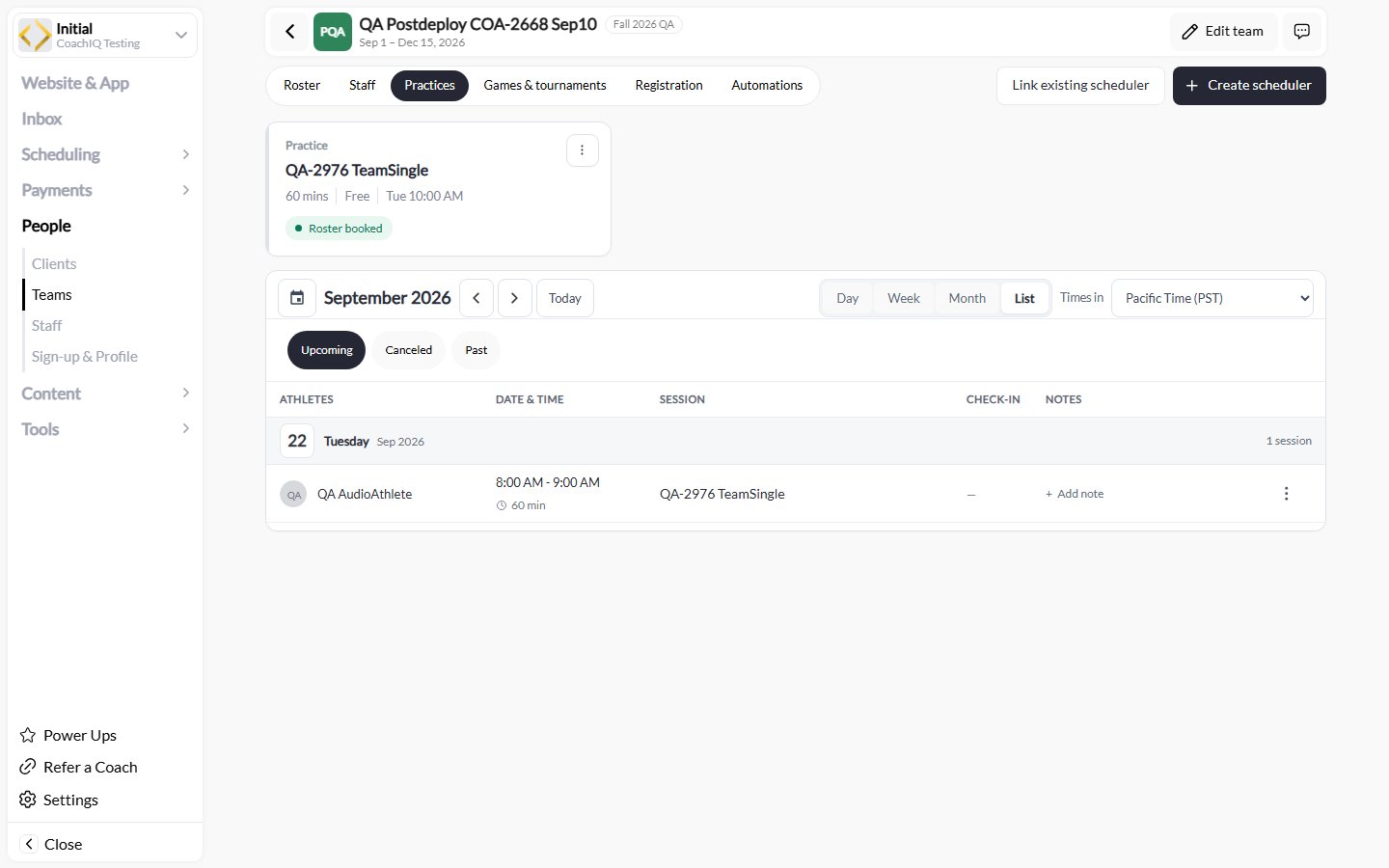Show Canceled sessions
Screen dimensions: 1389x868
point(409,350)
